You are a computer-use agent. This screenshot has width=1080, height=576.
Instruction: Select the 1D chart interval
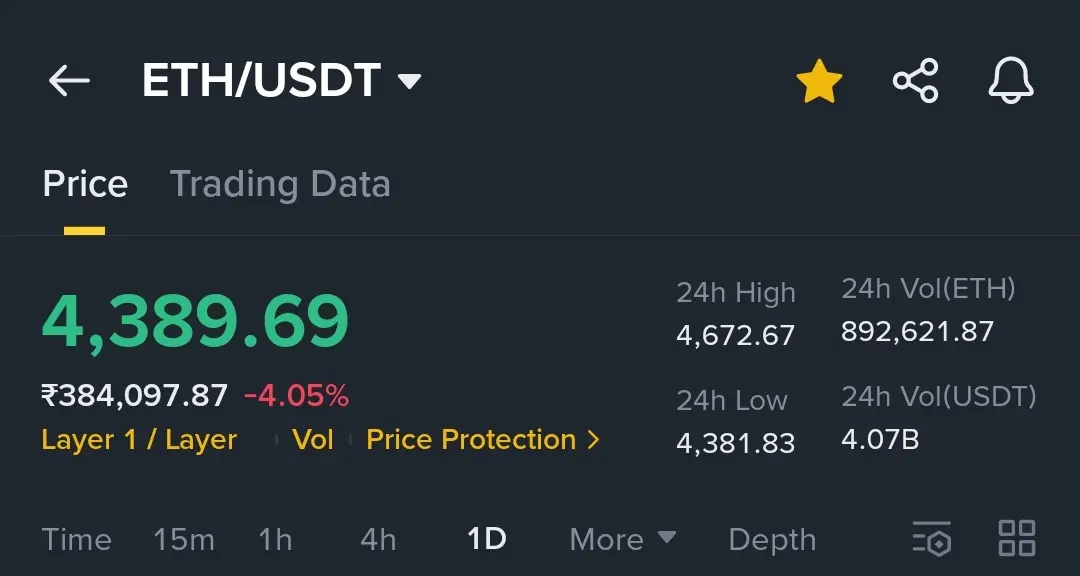tap(486, 539)
